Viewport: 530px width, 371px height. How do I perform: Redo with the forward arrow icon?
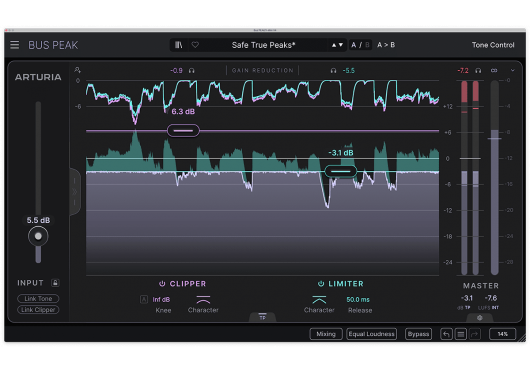click(475, 335)
